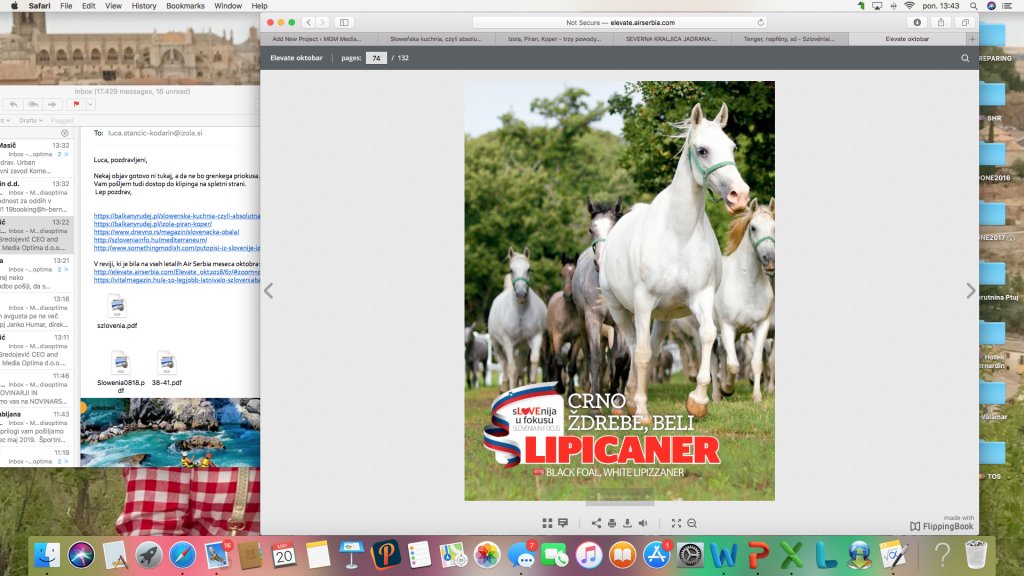Go to the next magazine page arrow
This screenshot has height=576, width=1024.
970,291
